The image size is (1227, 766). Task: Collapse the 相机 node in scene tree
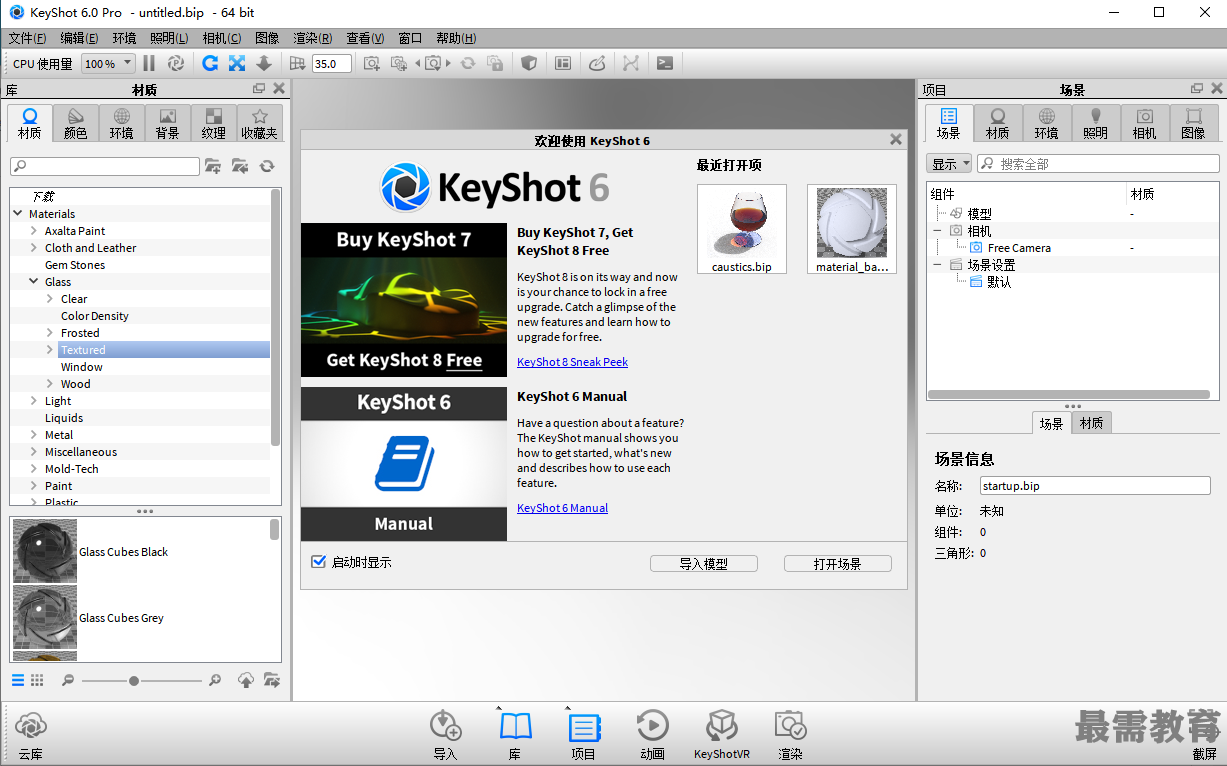(x=937, y=230)
